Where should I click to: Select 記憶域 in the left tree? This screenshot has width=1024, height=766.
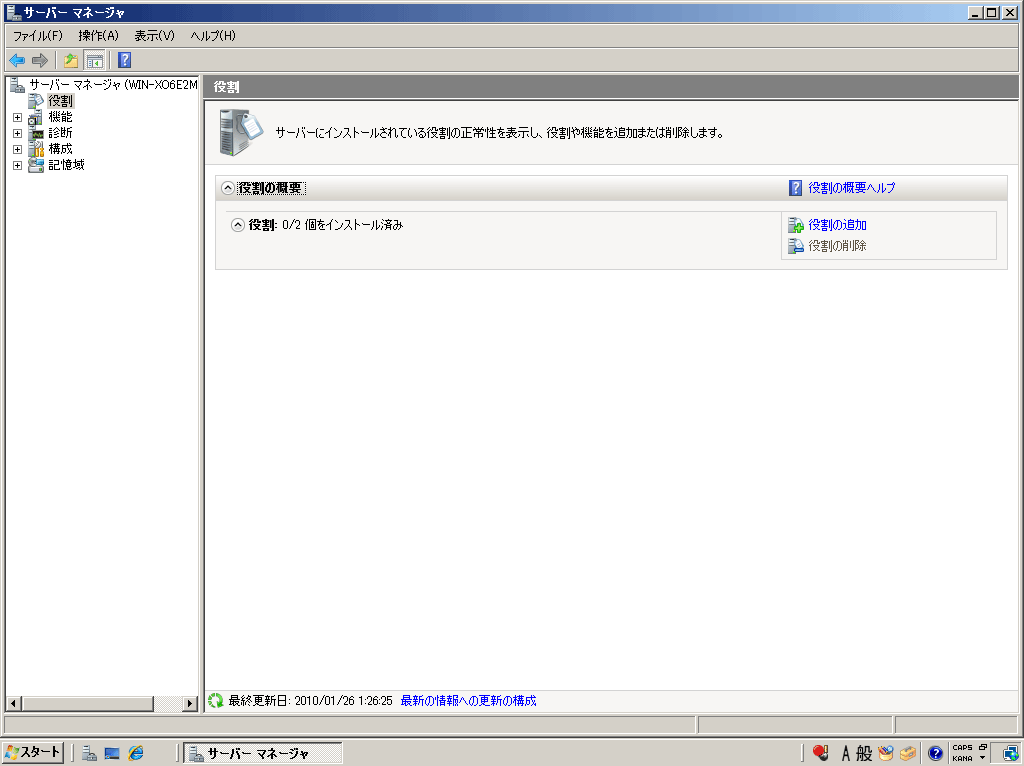67,165
